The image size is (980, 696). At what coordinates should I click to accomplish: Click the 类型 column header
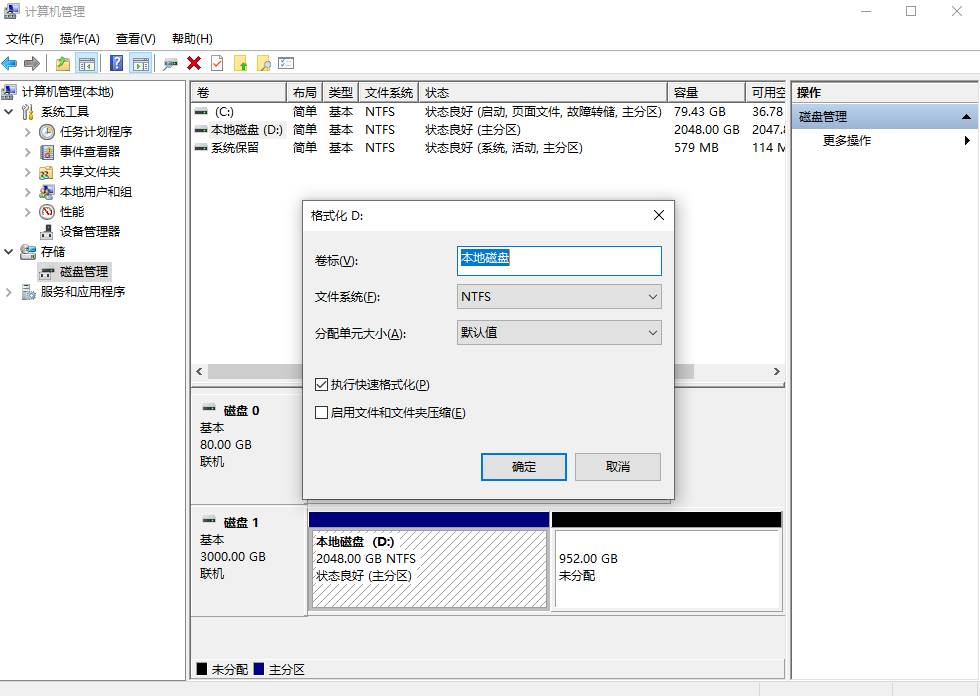(341, 92)
